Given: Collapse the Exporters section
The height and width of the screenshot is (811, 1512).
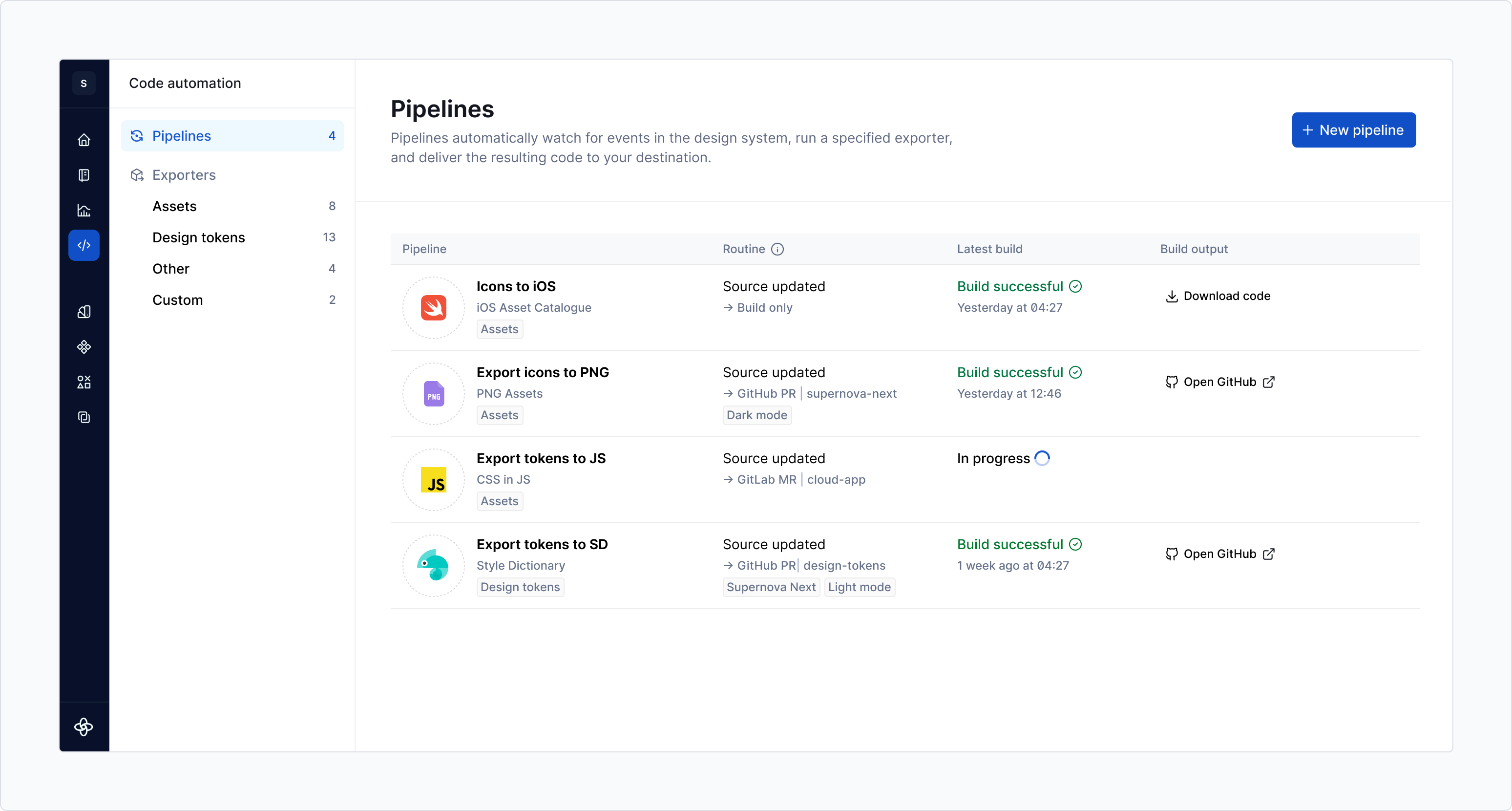Looking at the screenshot, I should pos(183,175).
